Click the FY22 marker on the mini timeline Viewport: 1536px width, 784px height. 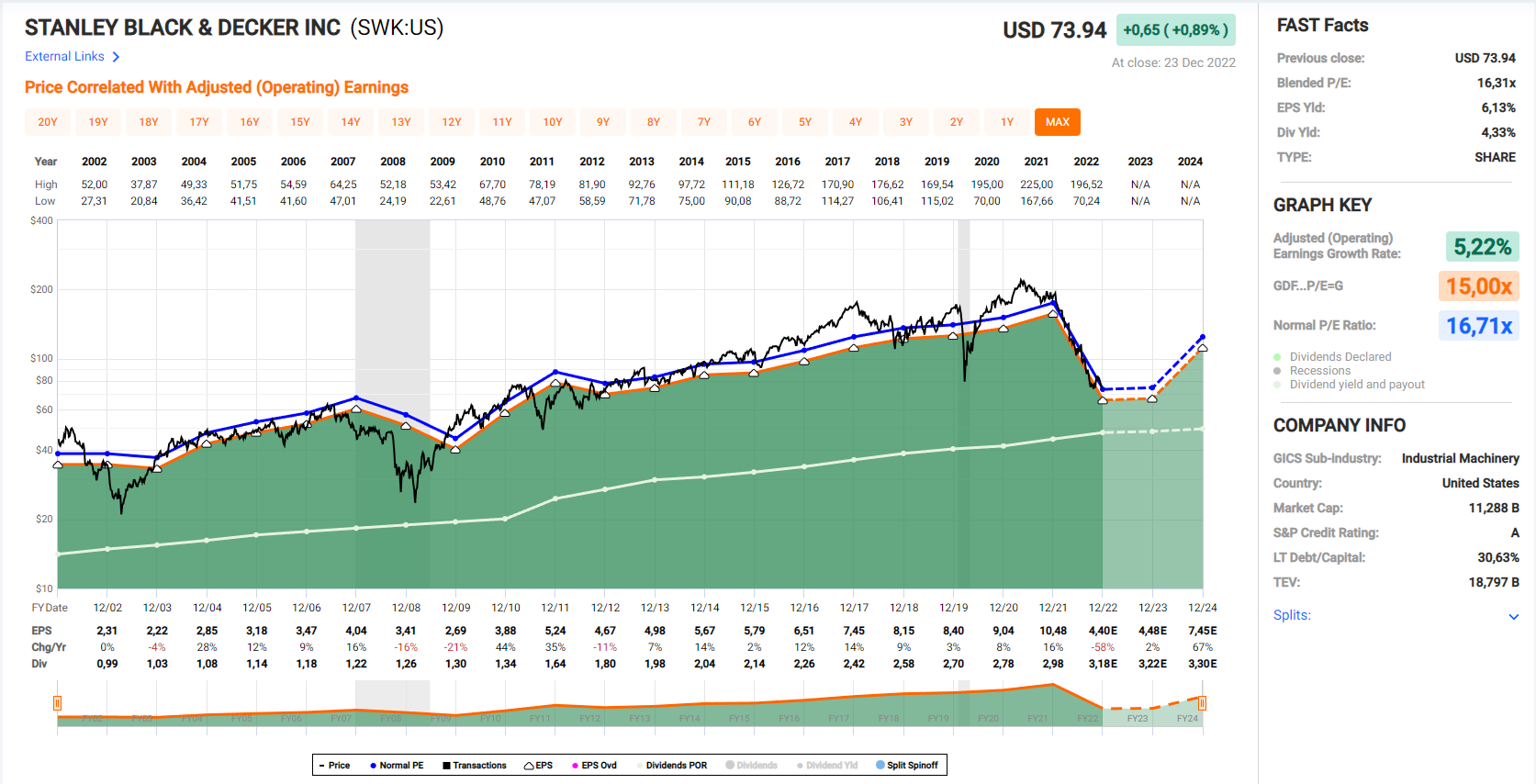1088,718
